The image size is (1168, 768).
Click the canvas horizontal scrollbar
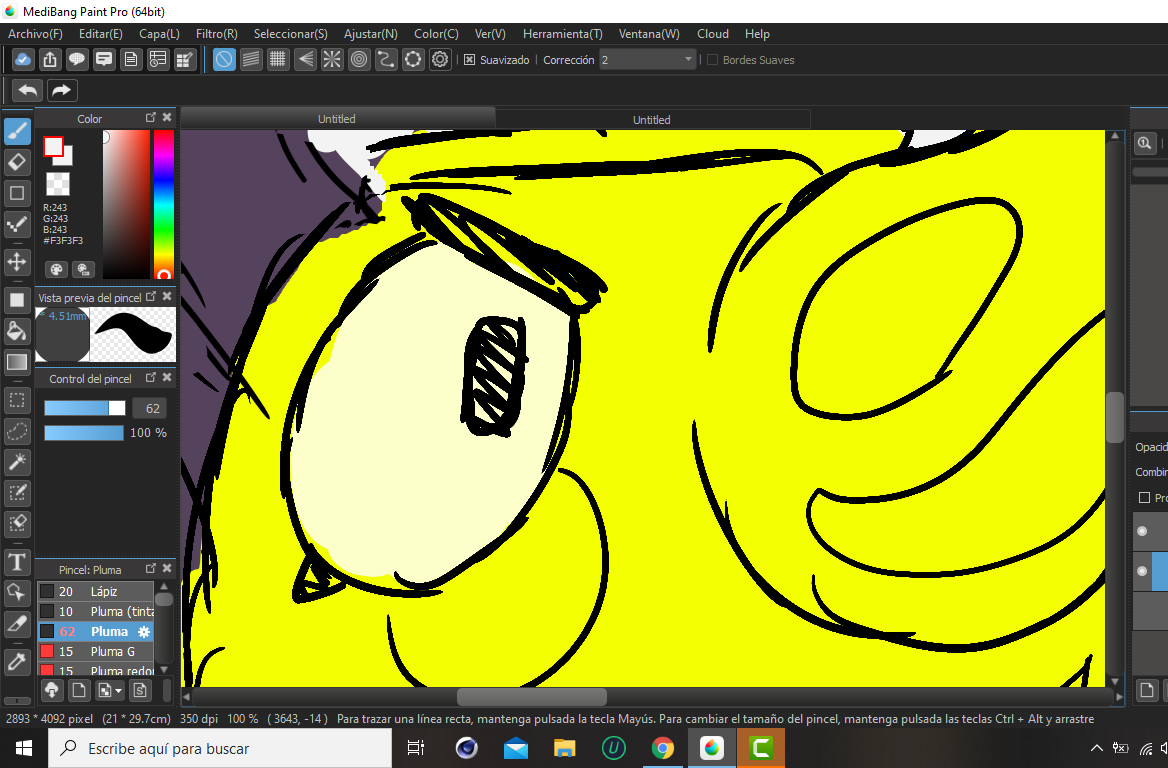531,697
